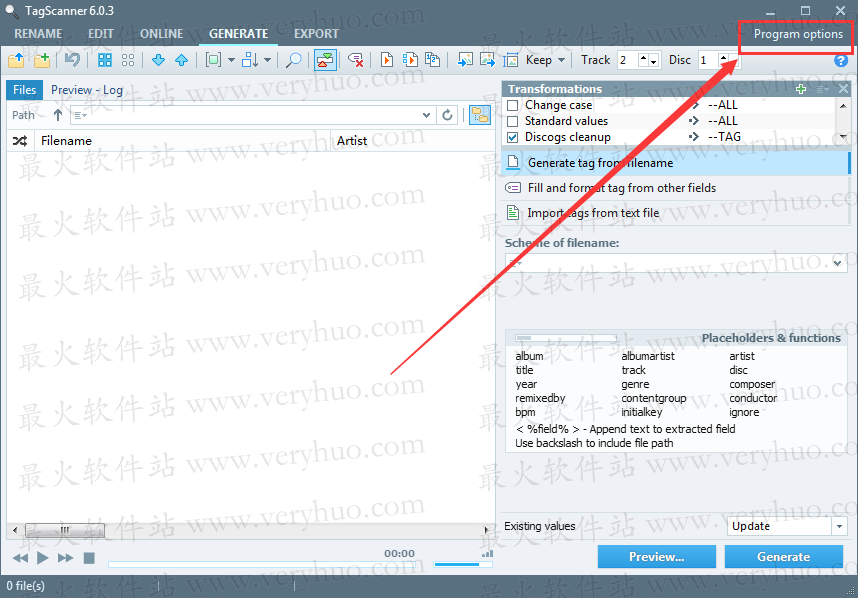Screen dimensions: 858x598
Task: Click the cover resize icon before Keep
Action: point(511,60)
